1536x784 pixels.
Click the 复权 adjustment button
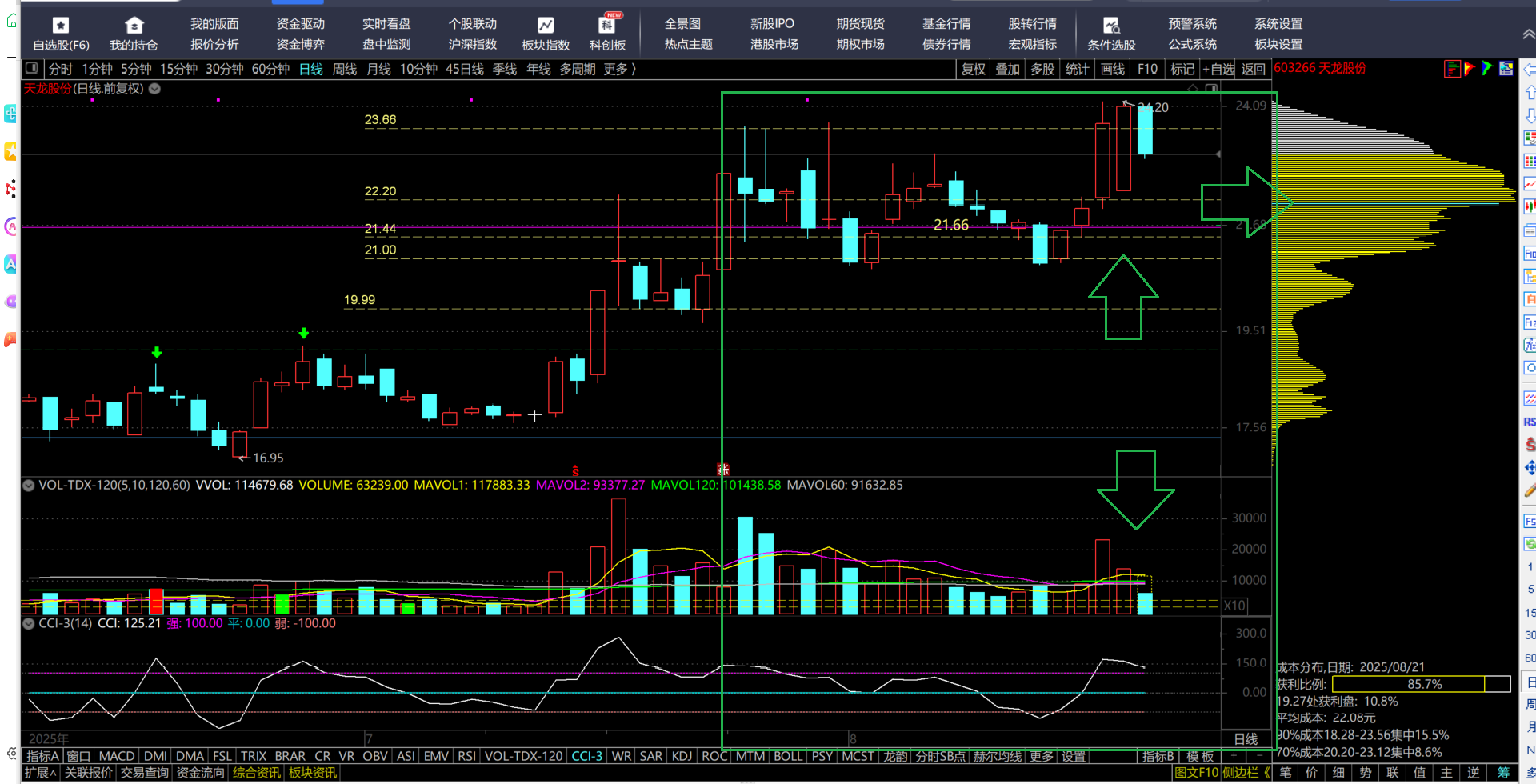coord(974,69)
